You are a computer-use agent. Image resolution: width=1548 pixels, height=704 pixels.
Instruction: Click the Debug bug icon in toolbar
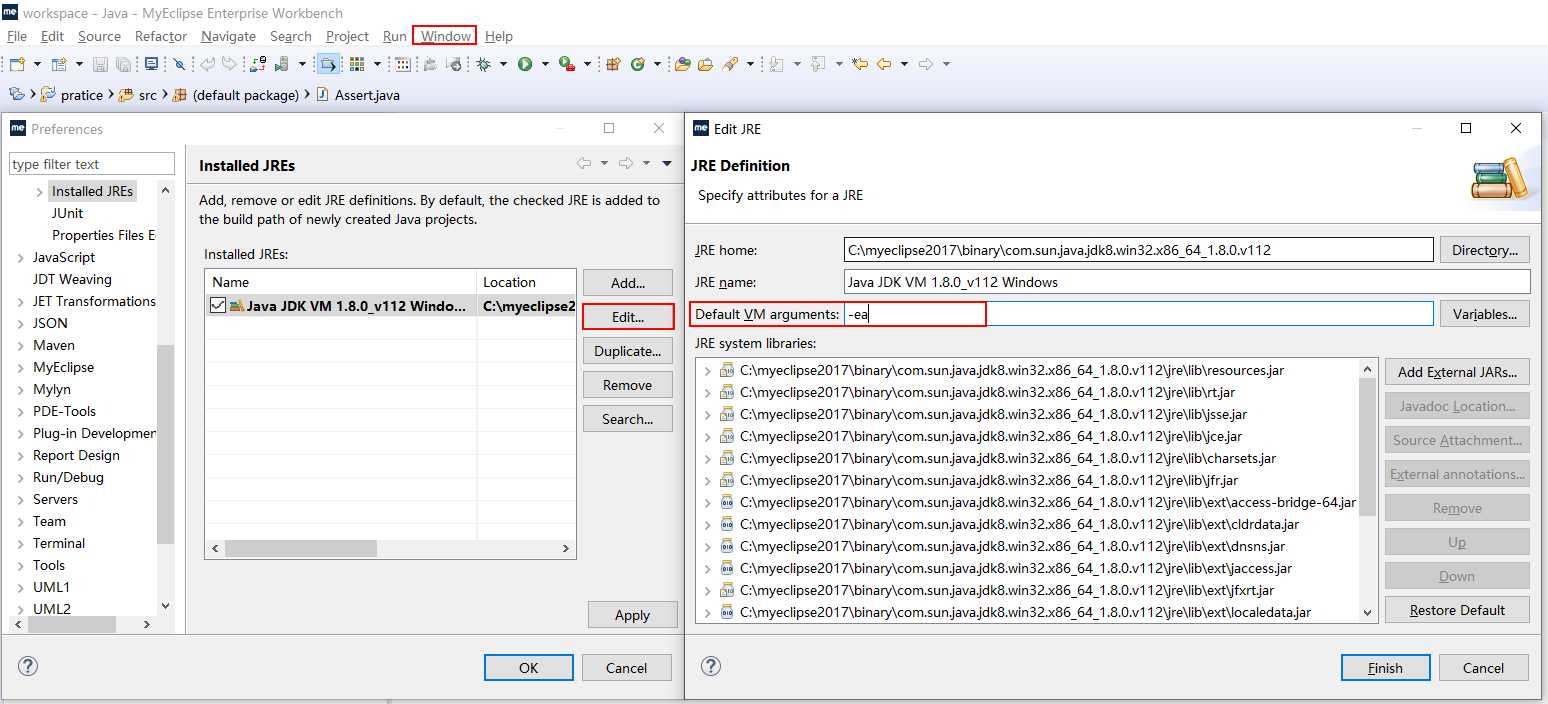click(x=483, y=64)
